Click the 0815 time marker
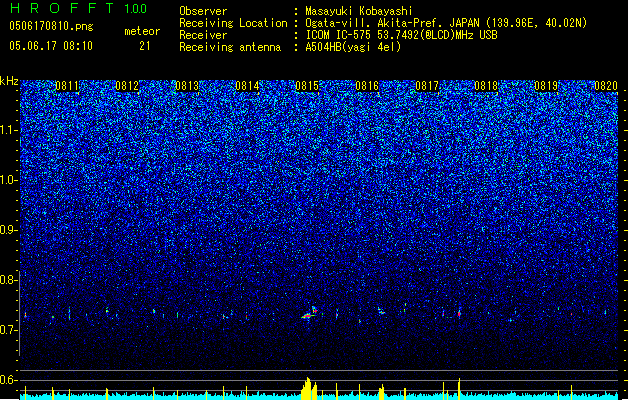This screenshot has width=629, height=400. tap(307, 86)
